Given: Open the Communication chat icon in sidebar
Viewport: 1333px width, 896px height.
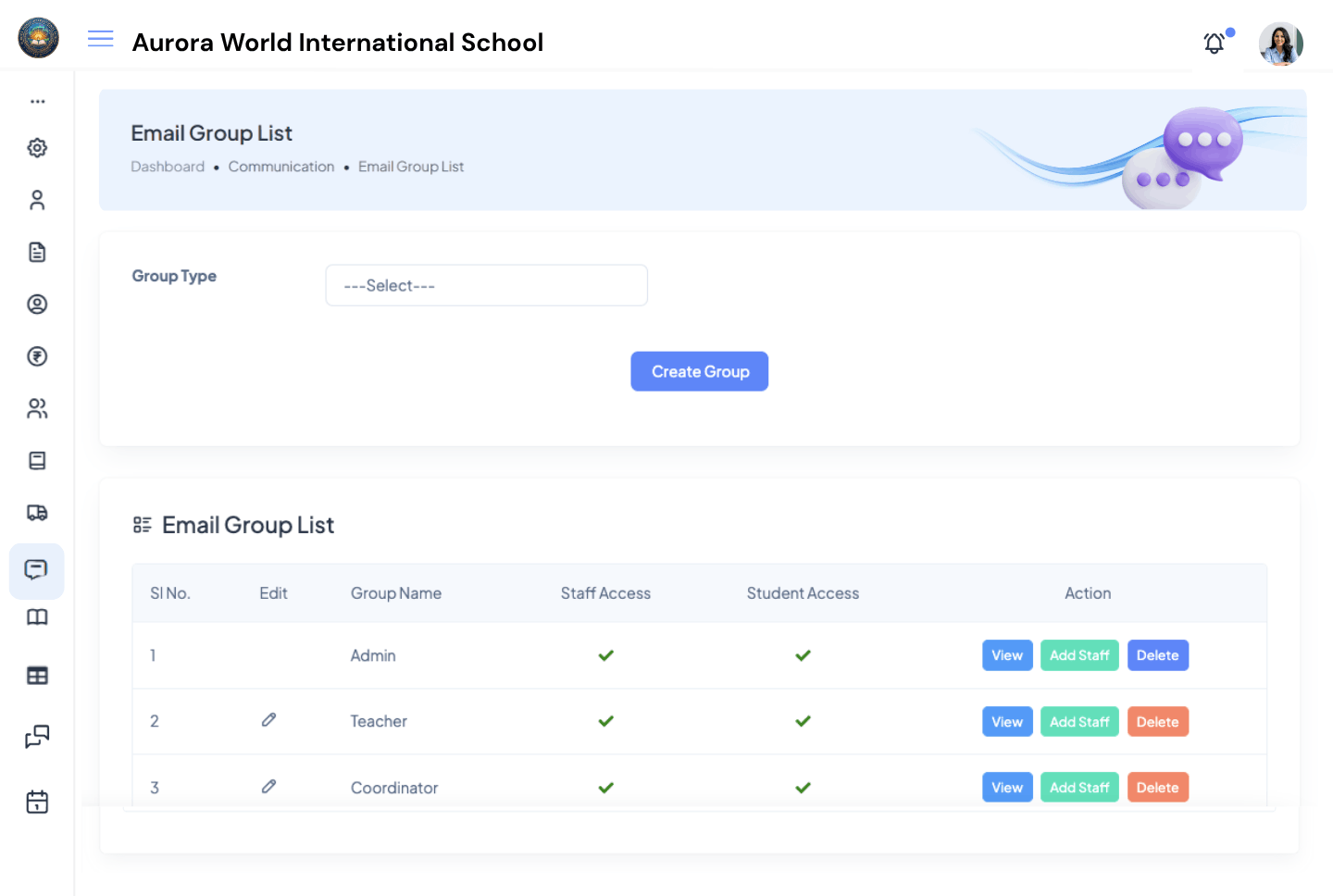Looking at the screenshot, I should coord(37,571).
